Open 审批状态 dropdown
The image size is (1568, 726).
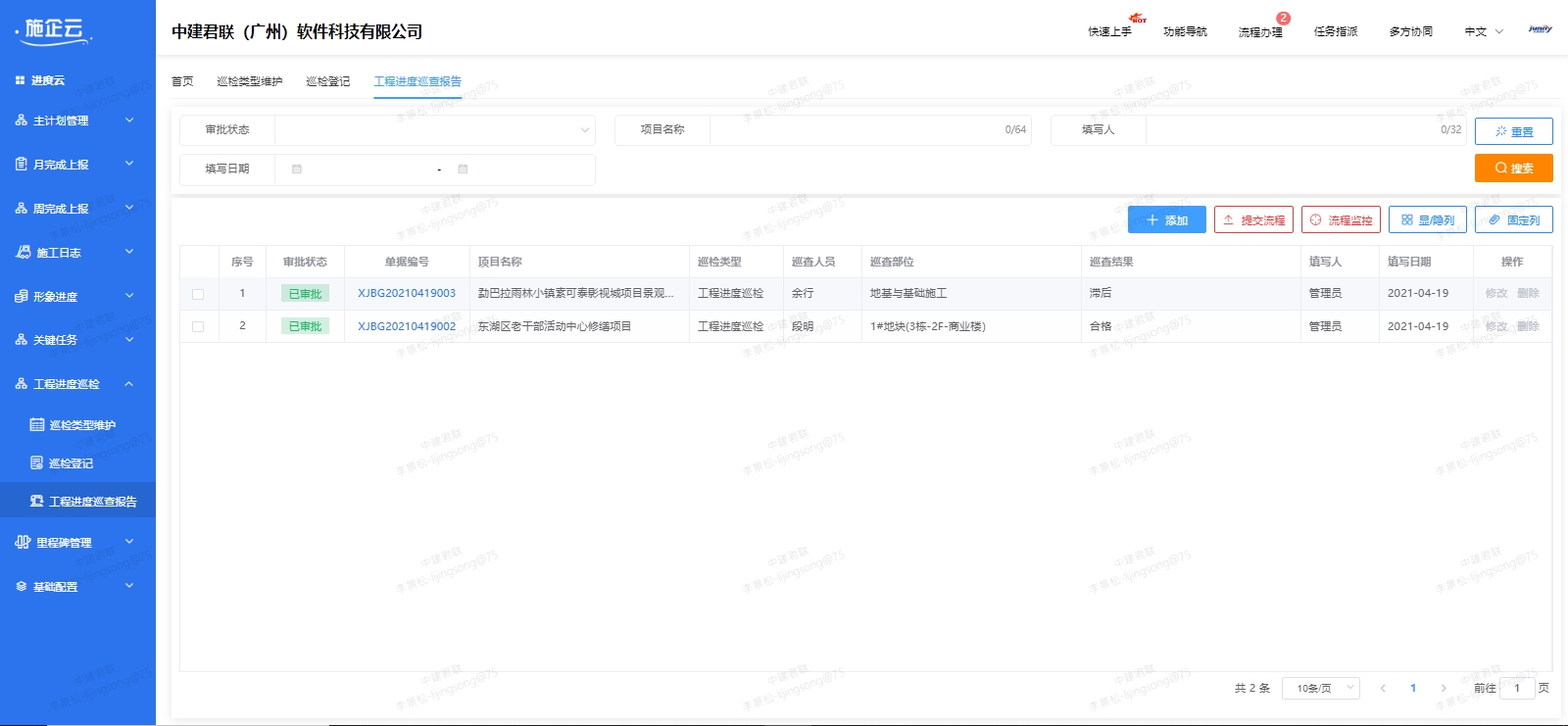tap(435, 129)
